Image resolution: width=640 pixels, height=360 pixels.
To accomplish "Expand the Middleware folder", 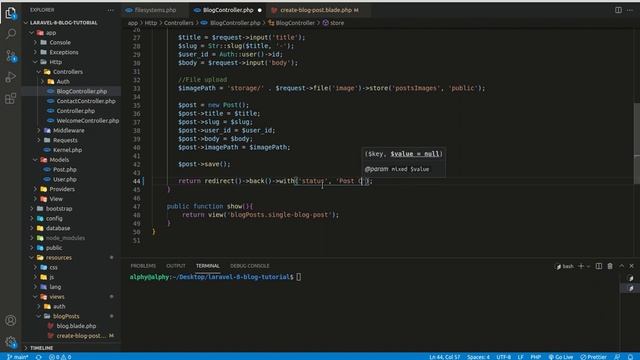I will [x=69, y=131].
